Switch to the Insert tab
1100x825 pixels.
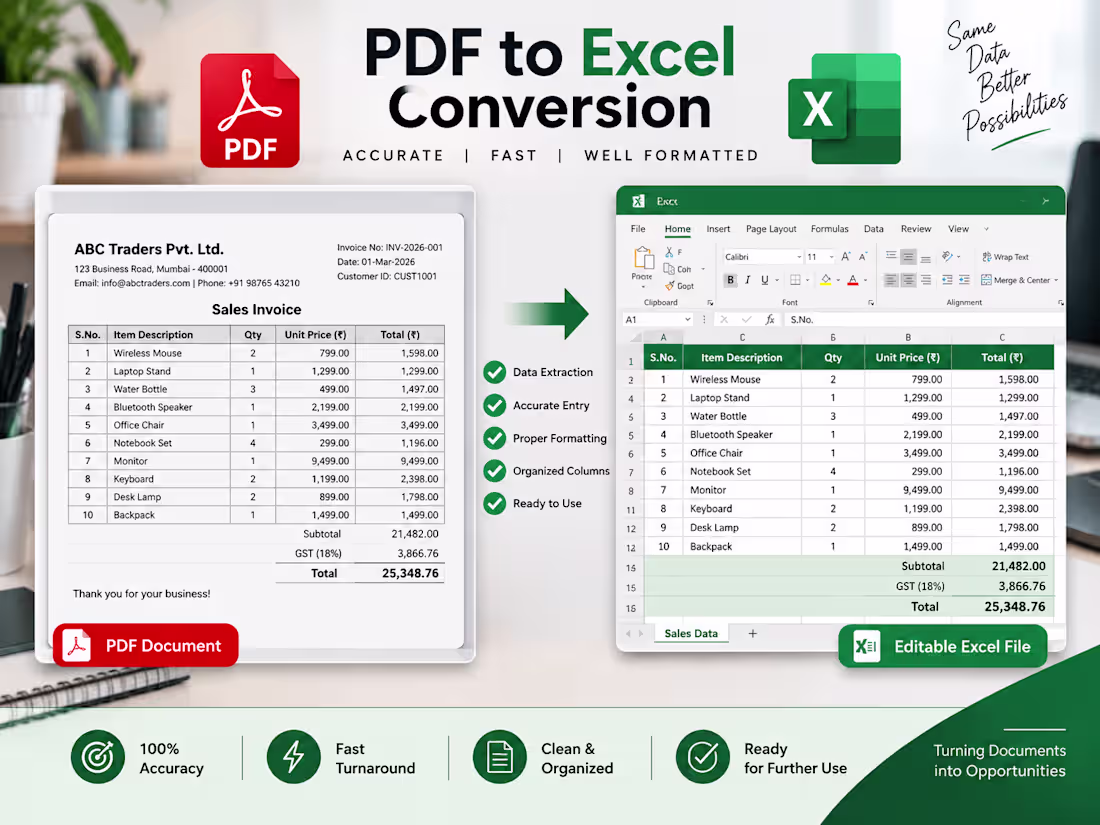pyautogui.click(x=718, y=229)
